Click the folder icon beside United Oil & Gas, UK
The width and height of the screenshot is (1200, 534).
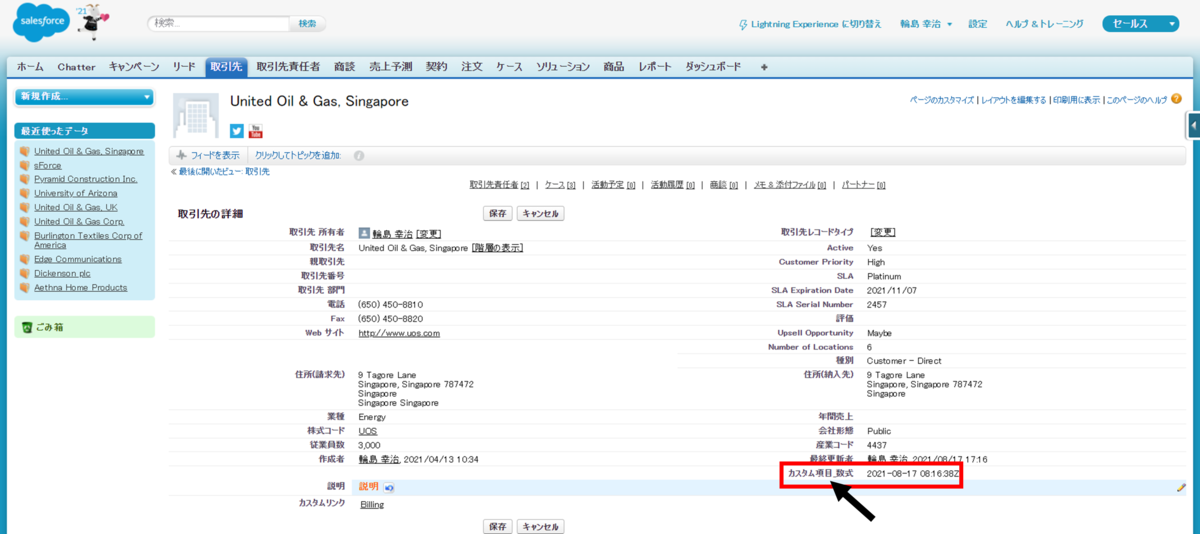pyautogui.click(x=25, y=207)
